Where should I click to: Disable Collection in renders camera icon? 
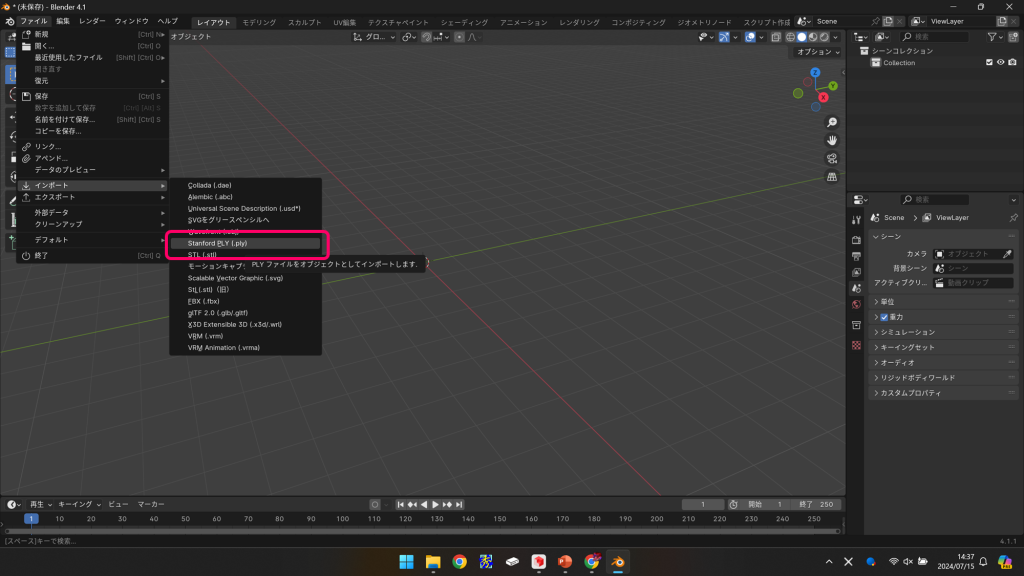pyautogui.click(x=1012, y=63)
